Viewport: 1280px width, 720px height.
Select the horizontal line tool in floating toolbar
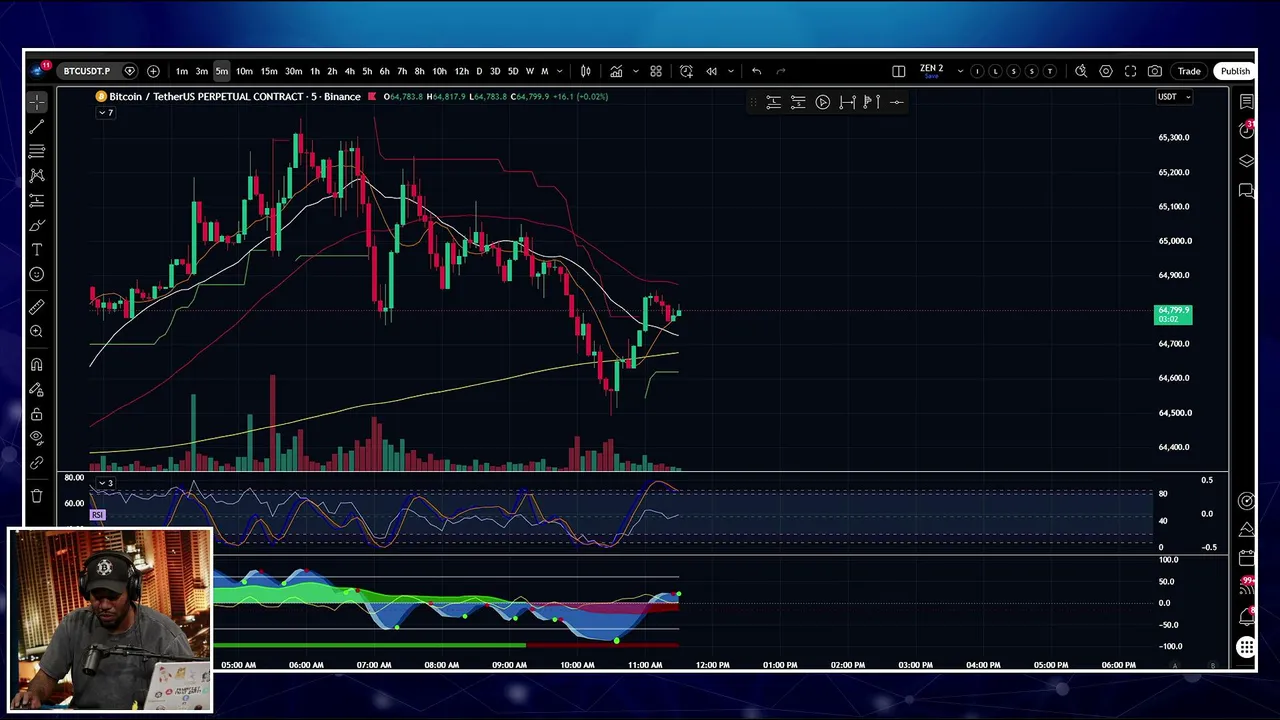[896, 102]
